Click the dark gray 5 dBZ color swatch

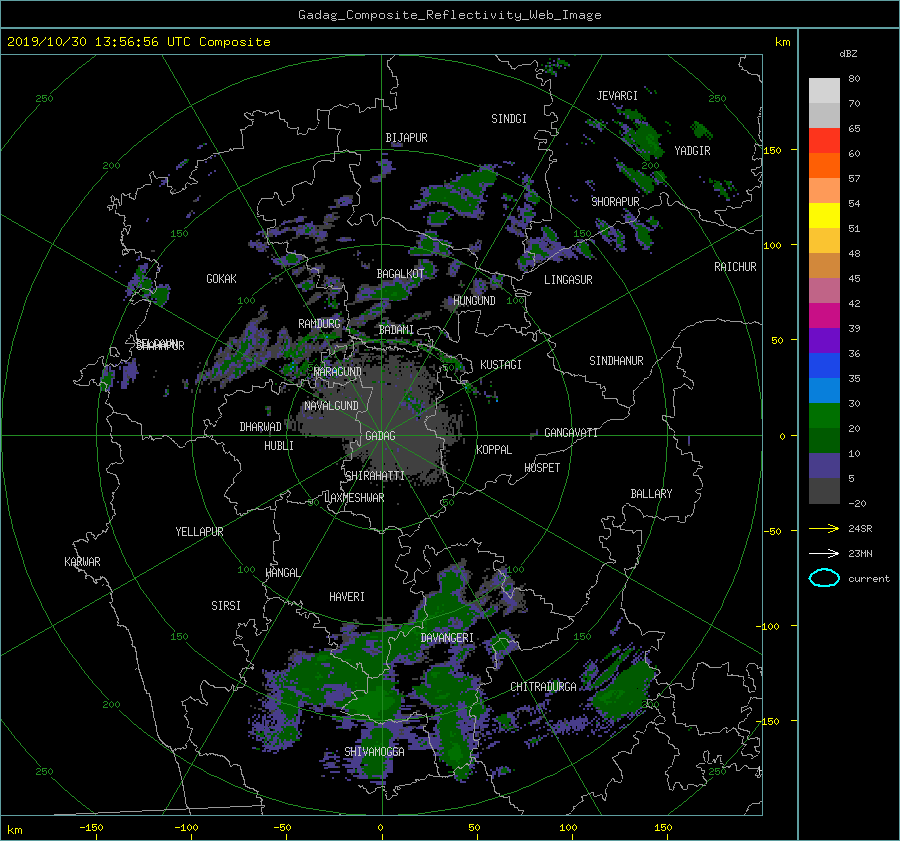(x=824, y=490)
